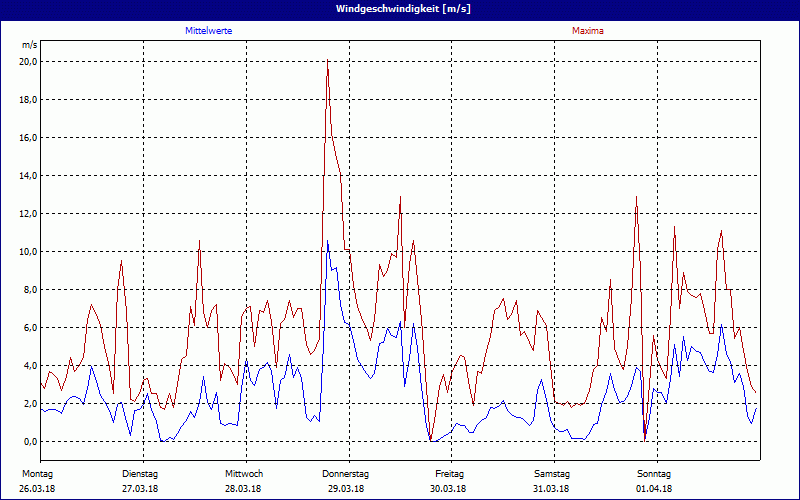Click the 20,0 y-axis value
Viewport: 800px width, 500px height.
point(29,62)
